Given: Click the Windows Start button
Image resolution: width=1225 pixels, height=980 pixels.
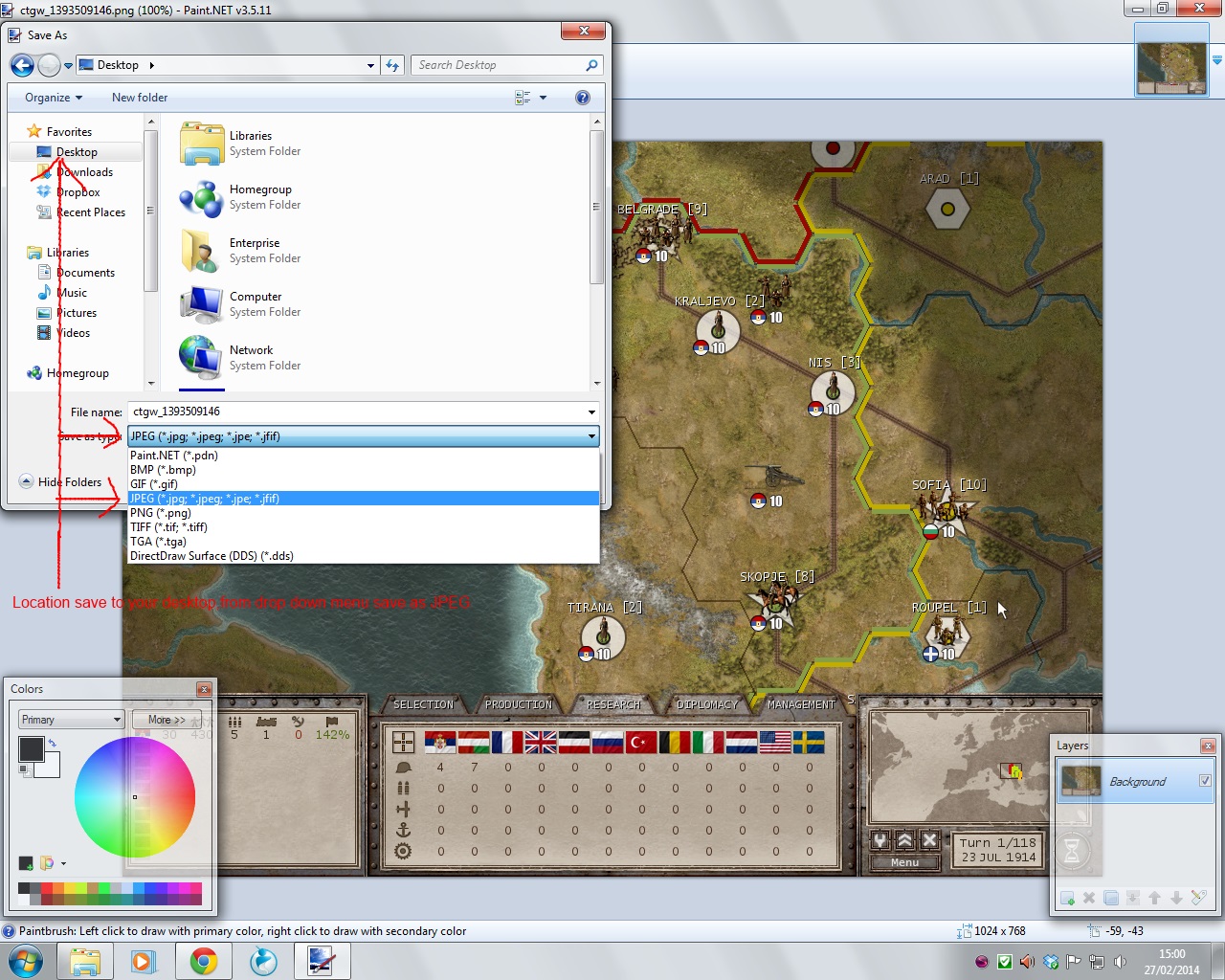Looking at the screenshot, I should pos(26,961).
